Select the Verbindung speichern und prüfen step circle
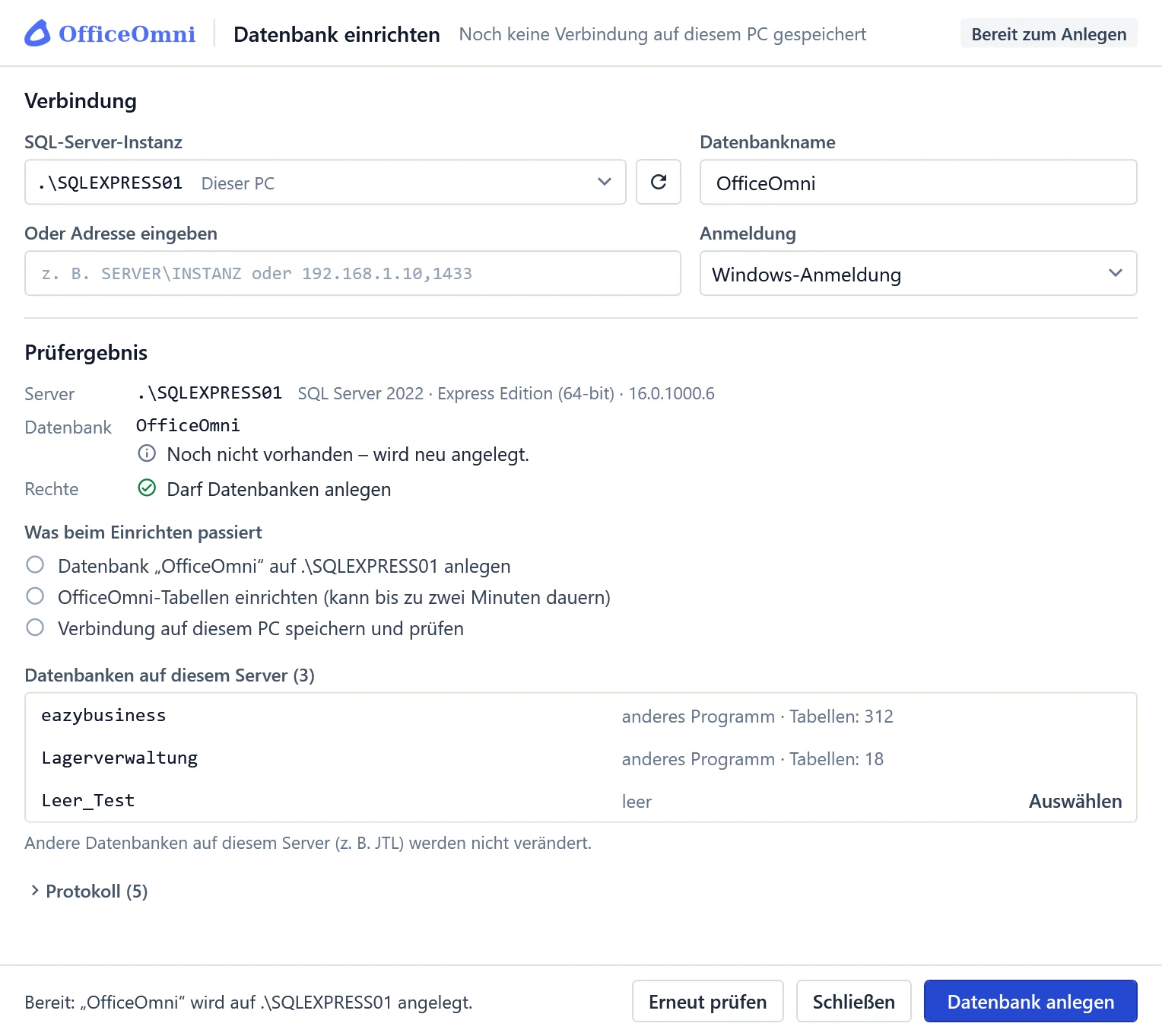Image resolution: width=1162 pixels, height=1036 pixels. (x=35, y=627)
